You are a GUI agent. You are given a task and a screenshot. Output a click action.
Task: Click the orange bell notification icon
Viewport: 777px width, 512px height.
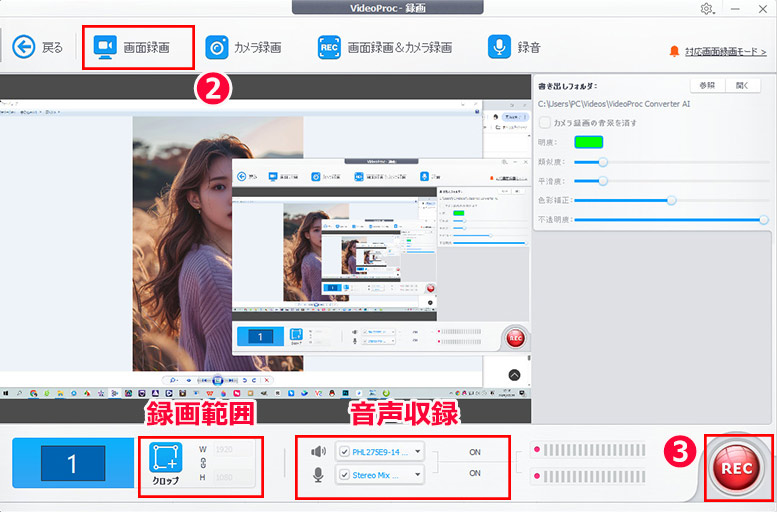coord(676,50)
